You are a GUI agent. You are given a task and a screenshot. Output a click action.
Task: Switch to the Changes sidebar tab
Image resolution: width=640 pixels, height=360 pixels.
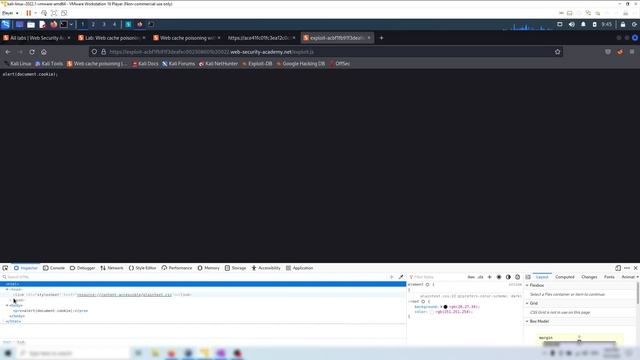(589, 277)
